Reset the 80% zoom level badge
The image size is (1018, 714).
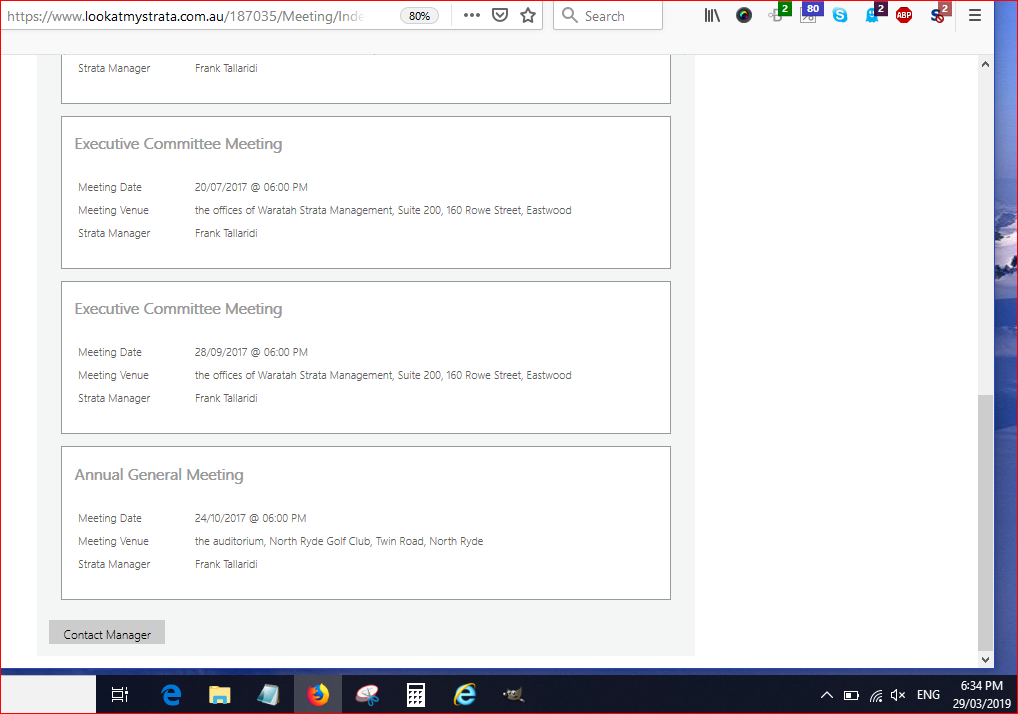(419, 16)
